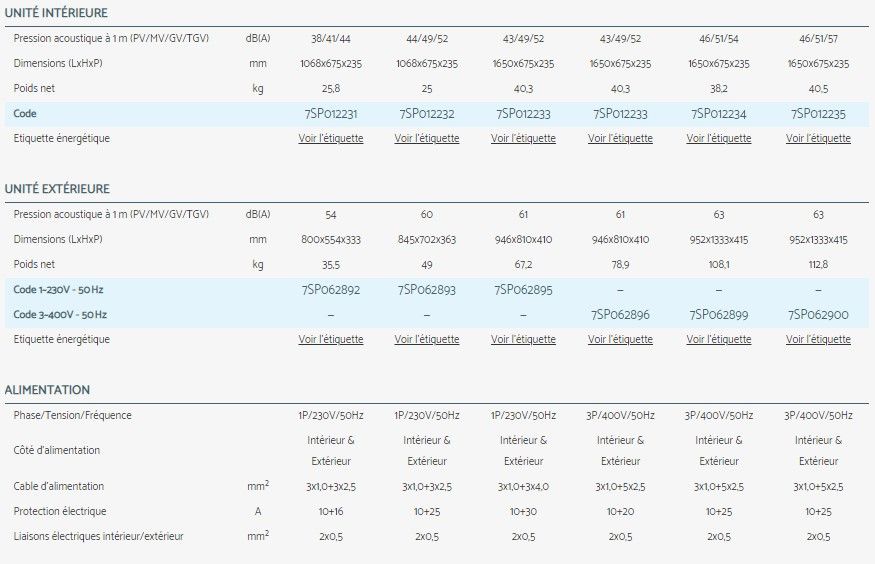Click the indoor unit code 7SP012235

818,114
